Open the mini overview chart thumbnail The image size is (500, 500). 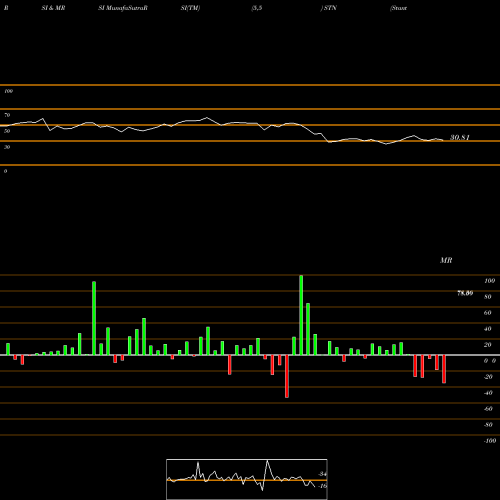pos(247,479)
